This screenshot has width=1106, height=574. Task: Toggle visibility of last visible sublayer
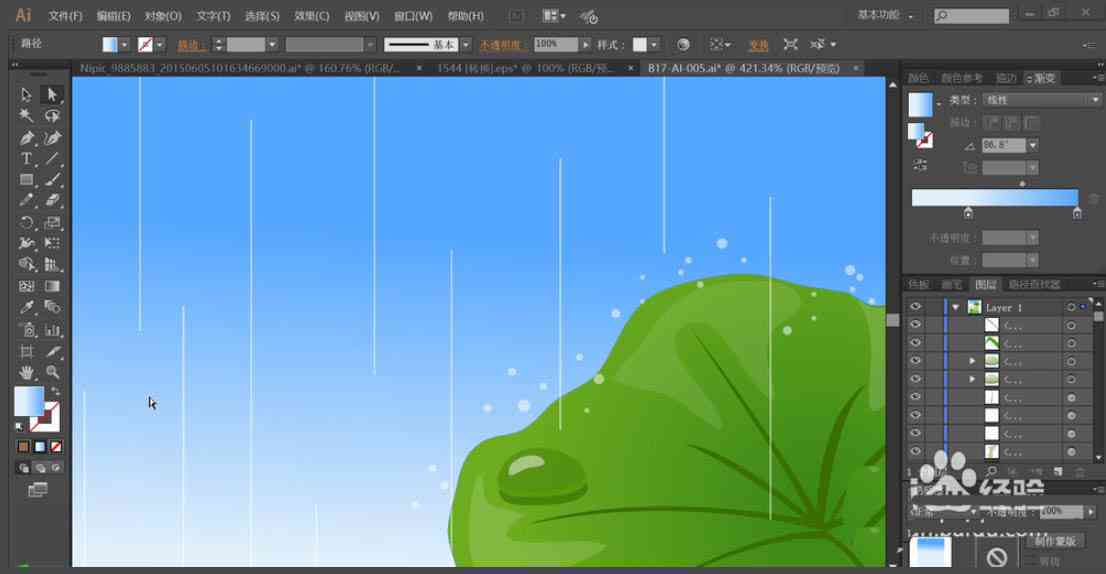click(916, 451)
